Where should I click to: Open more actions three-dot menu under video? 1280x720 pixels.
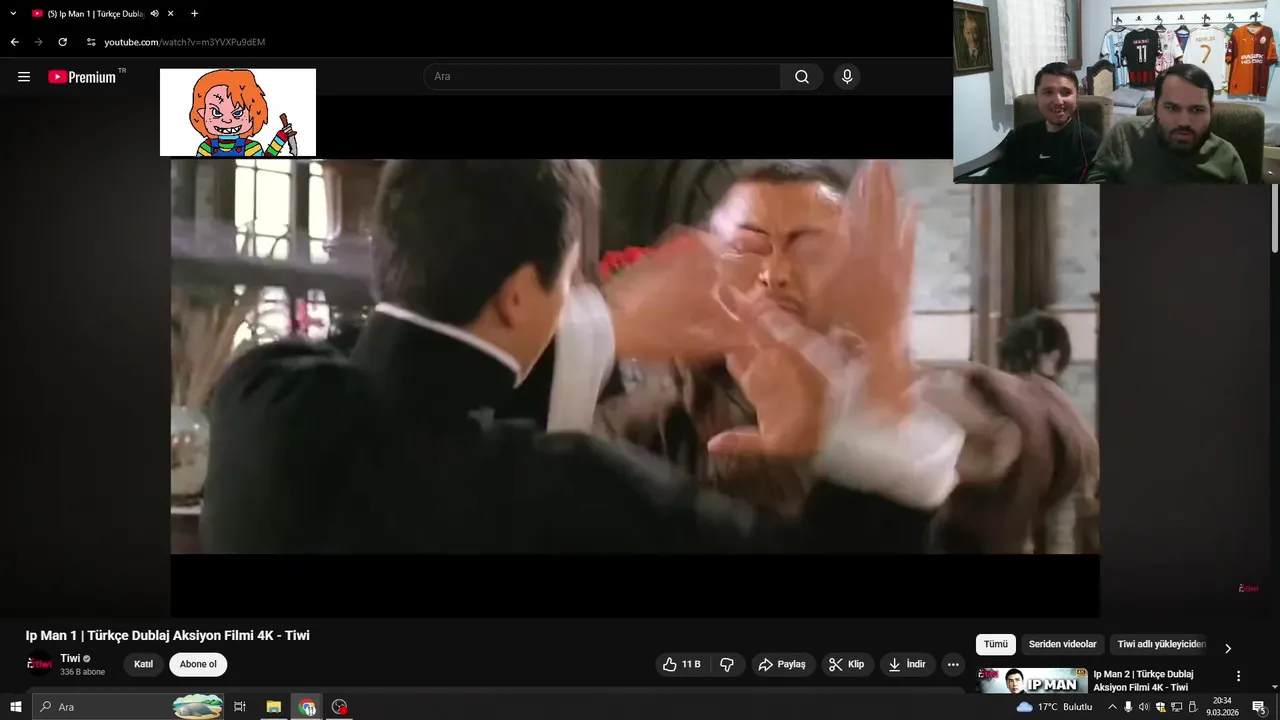[x=953, y=664]
